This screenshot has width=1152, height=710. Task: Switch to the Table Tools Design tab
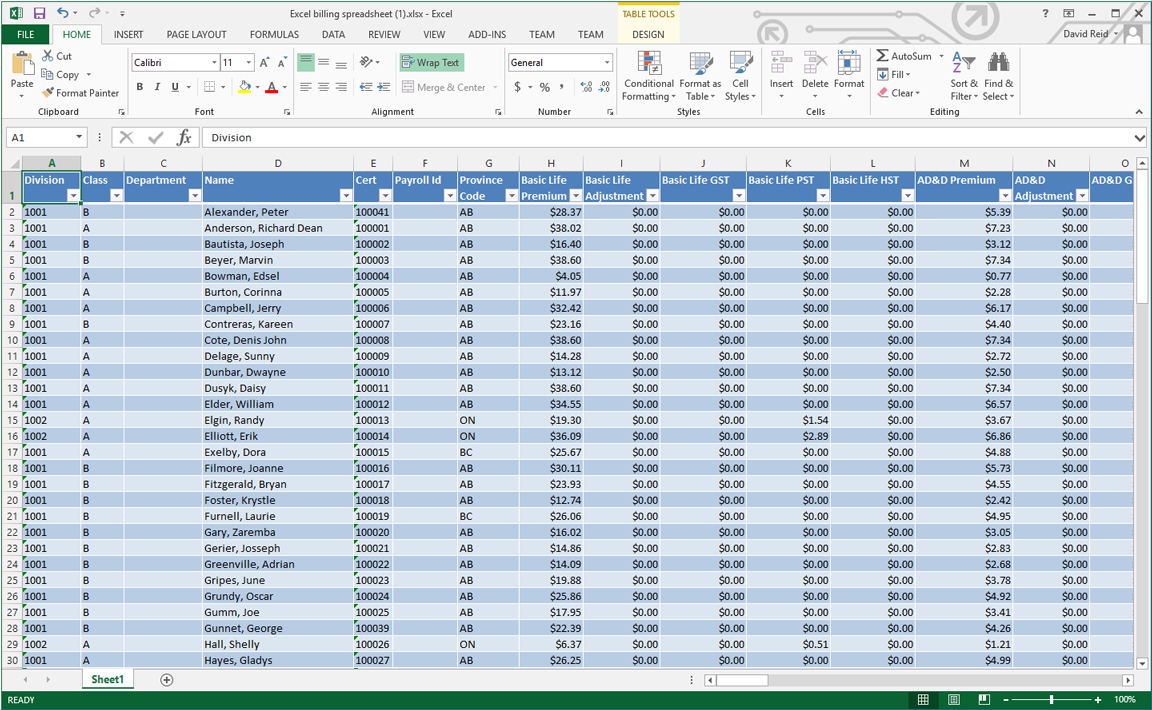click(647, 33)
